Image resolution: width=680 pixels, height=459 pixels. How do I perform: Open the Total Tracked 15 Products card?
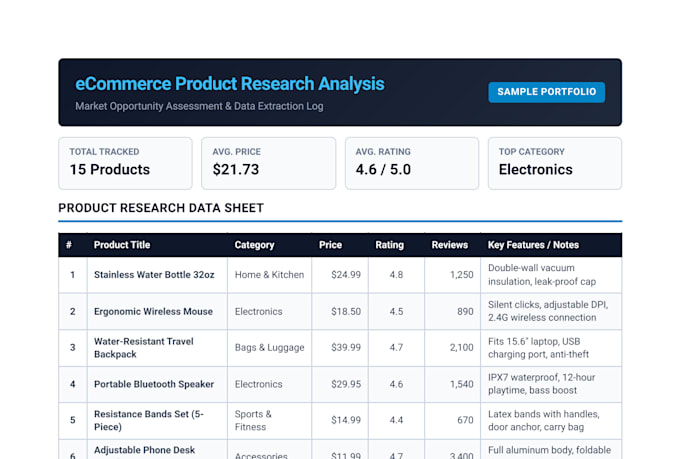[x=125, y=164]
